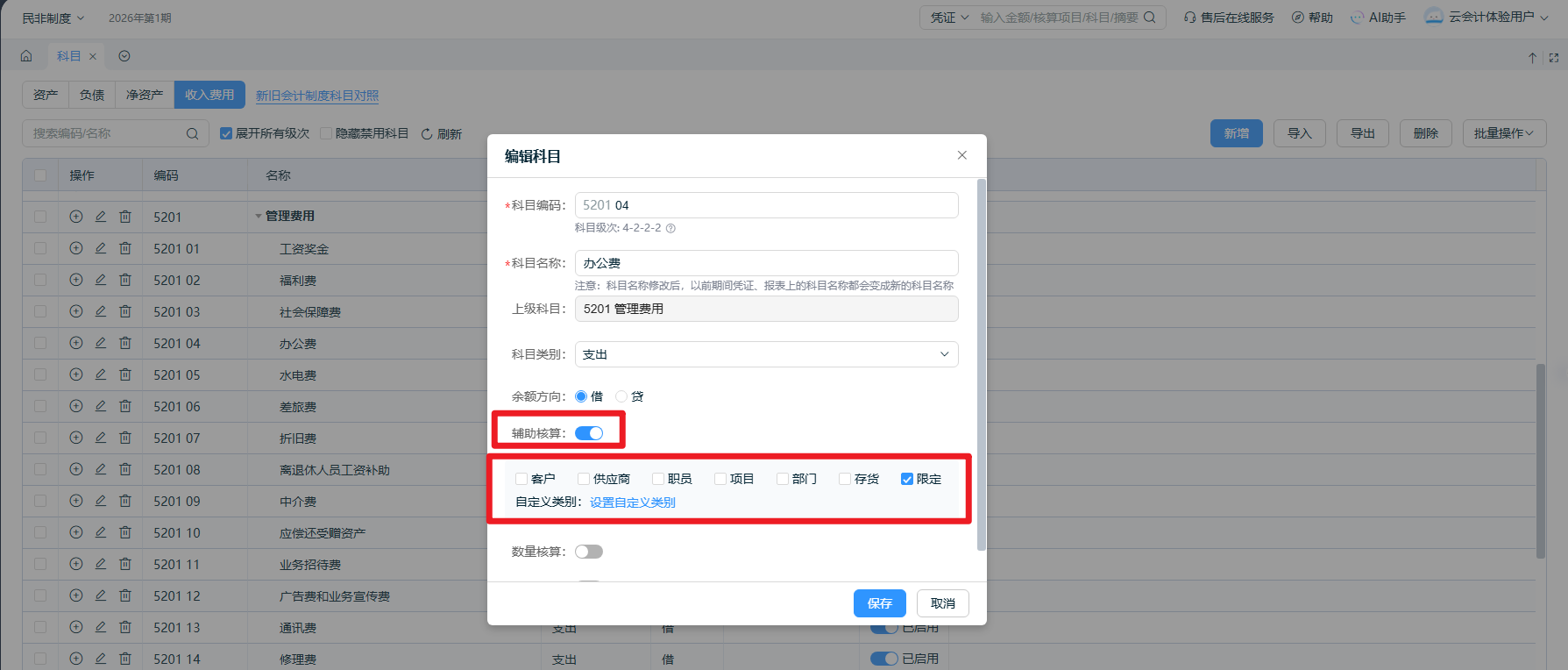Viewport: 1568px width, 670px height.
Task: Open the 设置自定义类别 link
Action: tap(632, 502)
